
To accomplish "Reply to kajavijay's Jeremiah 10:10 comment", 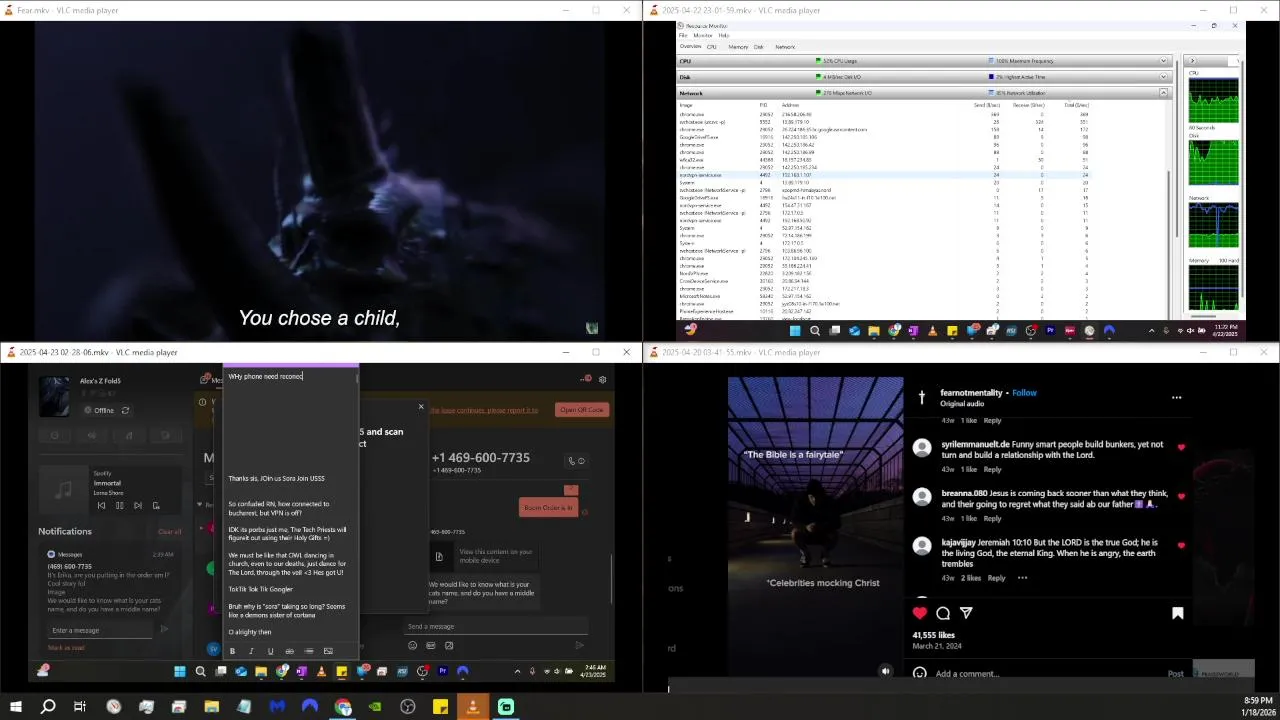I will [x=996, y=578].
